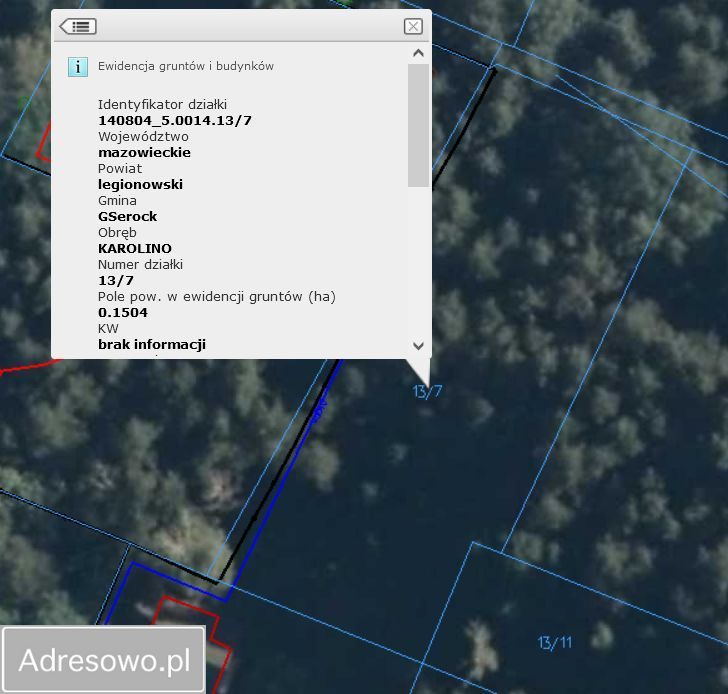Click the 'Powiat' label
The height and width of the screenshot is (694, 728).
click(120, 169)
